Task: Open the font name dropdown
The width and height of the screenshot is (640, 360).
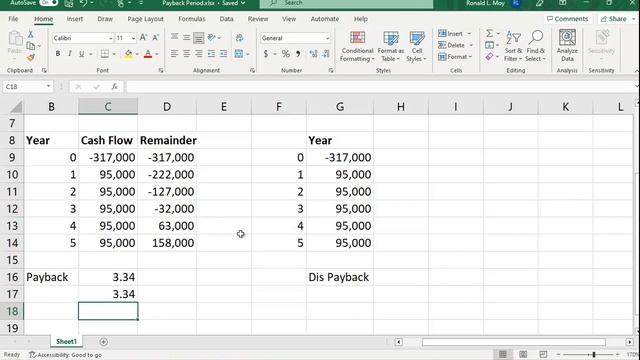Action: pos(110,38)
